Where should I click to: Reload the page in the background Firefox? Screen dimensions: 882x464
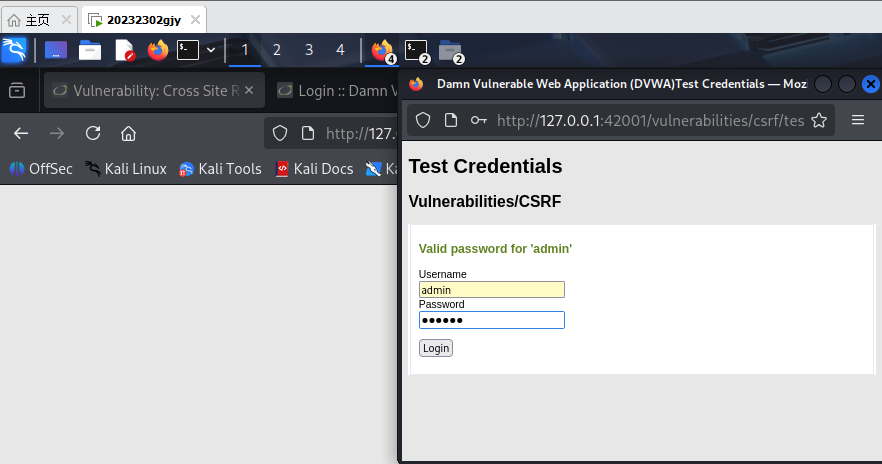(93, 134)
